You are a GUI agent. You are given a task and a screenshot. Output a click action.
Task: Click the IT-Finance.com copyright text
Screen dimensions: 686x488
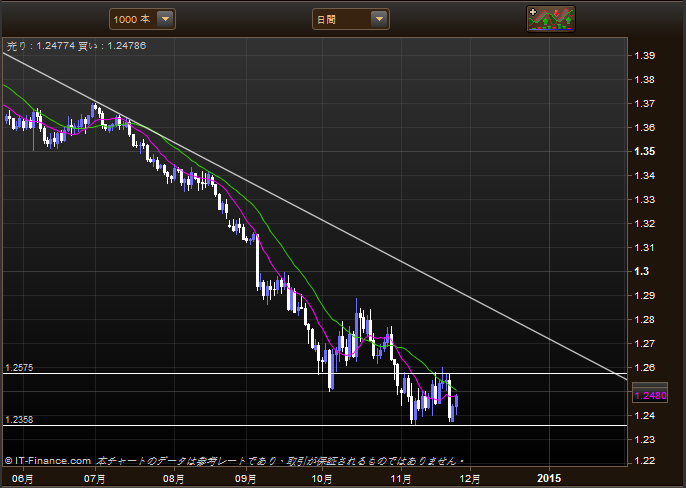48,461
